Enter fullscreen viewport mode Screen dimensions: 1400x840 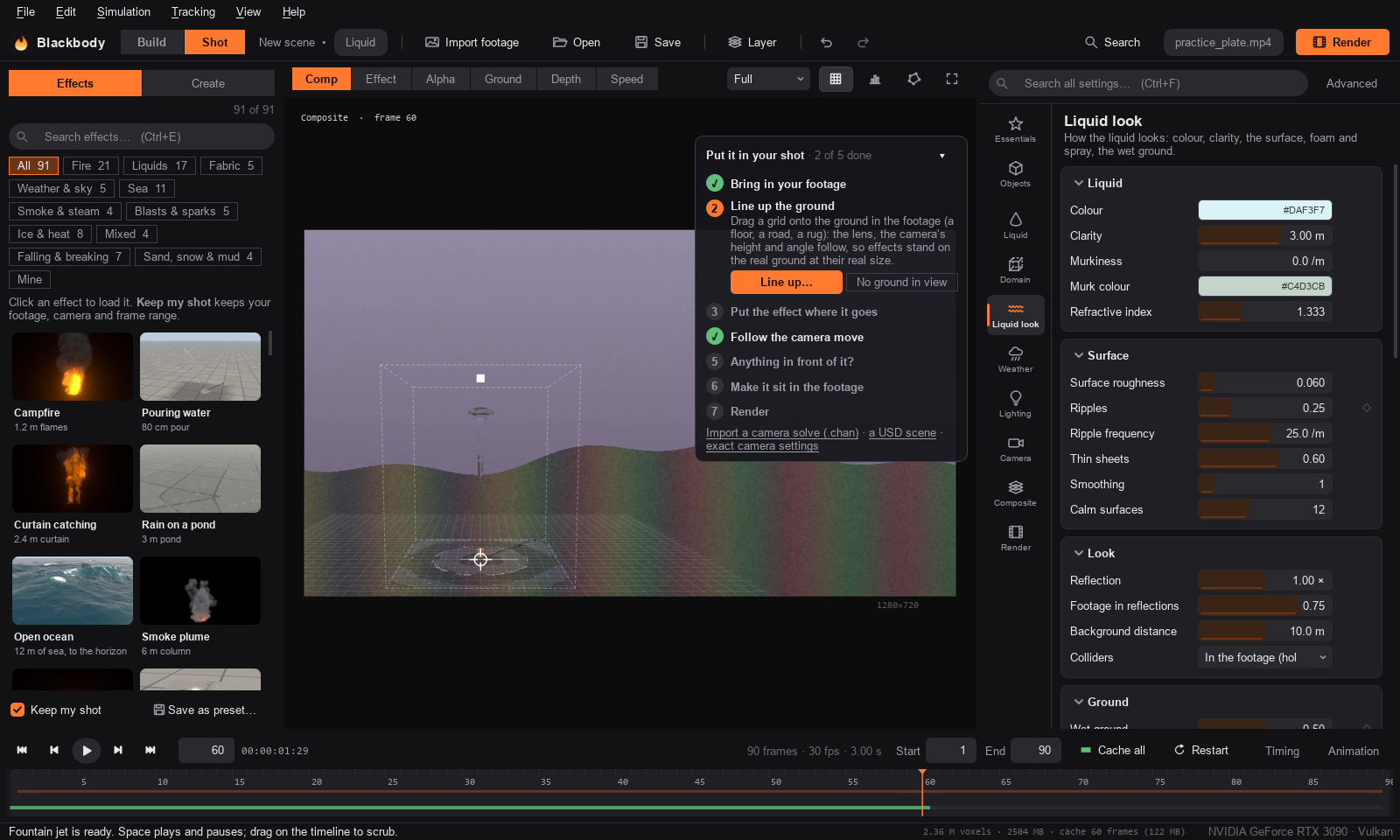[x=952, y=79]
